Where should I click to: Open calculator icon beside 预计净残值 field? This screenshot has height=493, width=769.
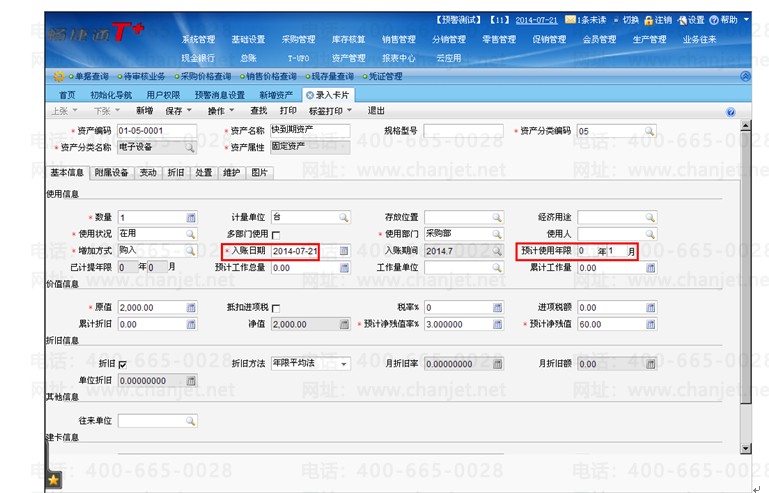click(x=650, y=324)
